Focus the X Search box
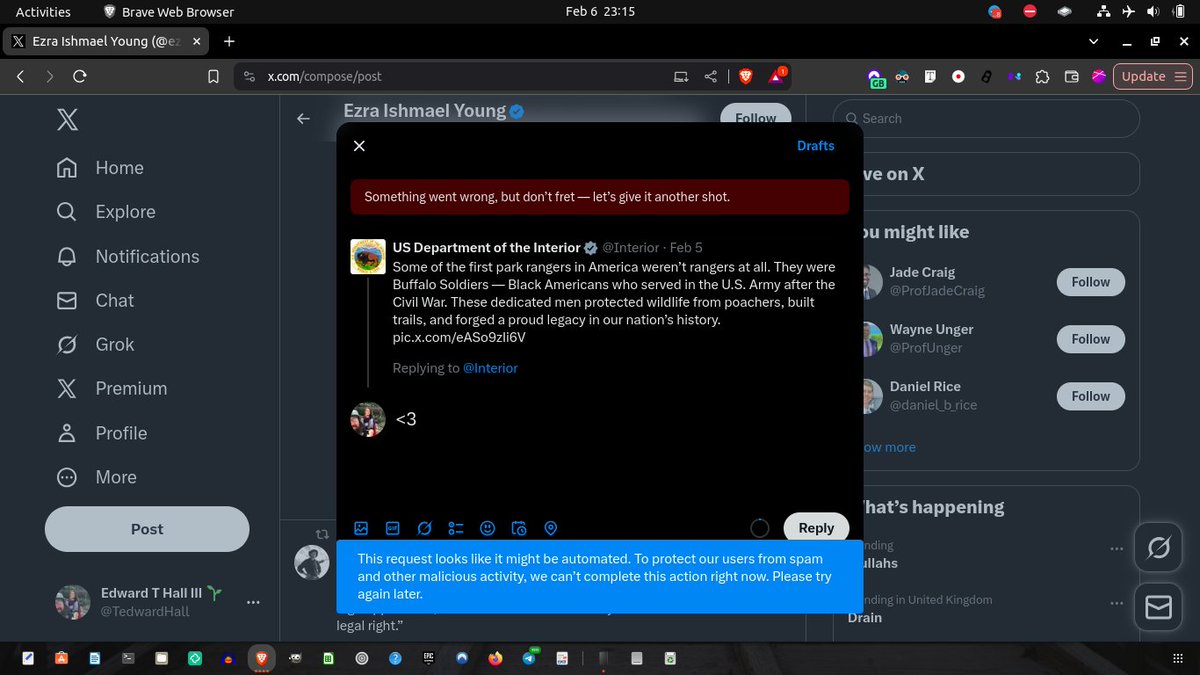The image size is (1200, 675). [x=986, y=118]
